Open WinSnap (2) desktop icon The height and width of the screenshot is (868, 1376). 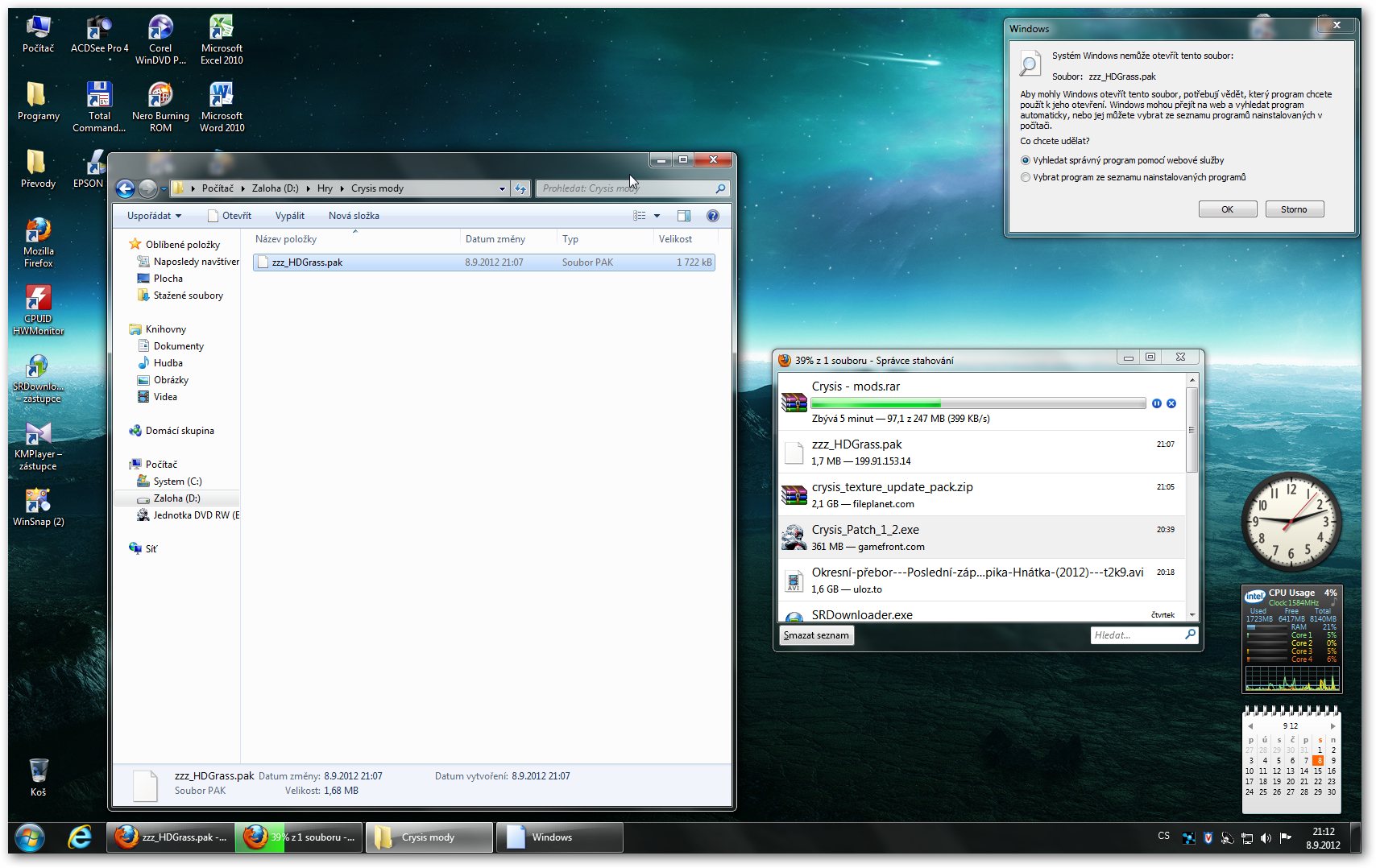click(x=38, y=507)
